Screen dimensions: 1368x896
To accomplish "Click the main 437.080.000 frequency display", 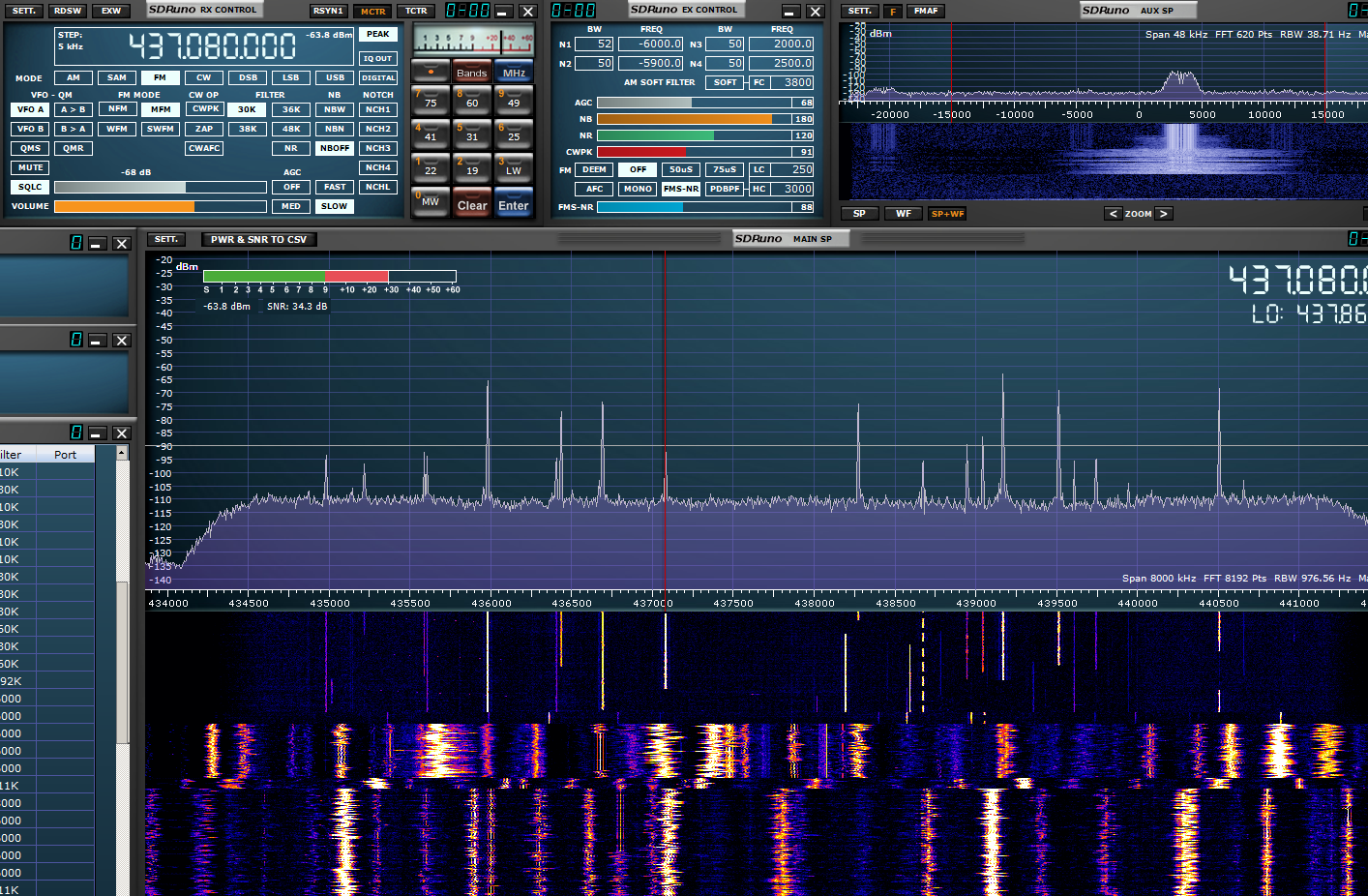I will (212, 45).
